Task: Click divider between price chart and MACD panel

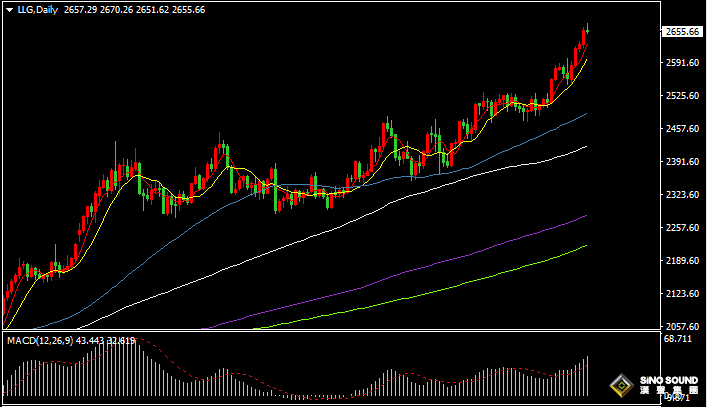Action: pos(330,333)
